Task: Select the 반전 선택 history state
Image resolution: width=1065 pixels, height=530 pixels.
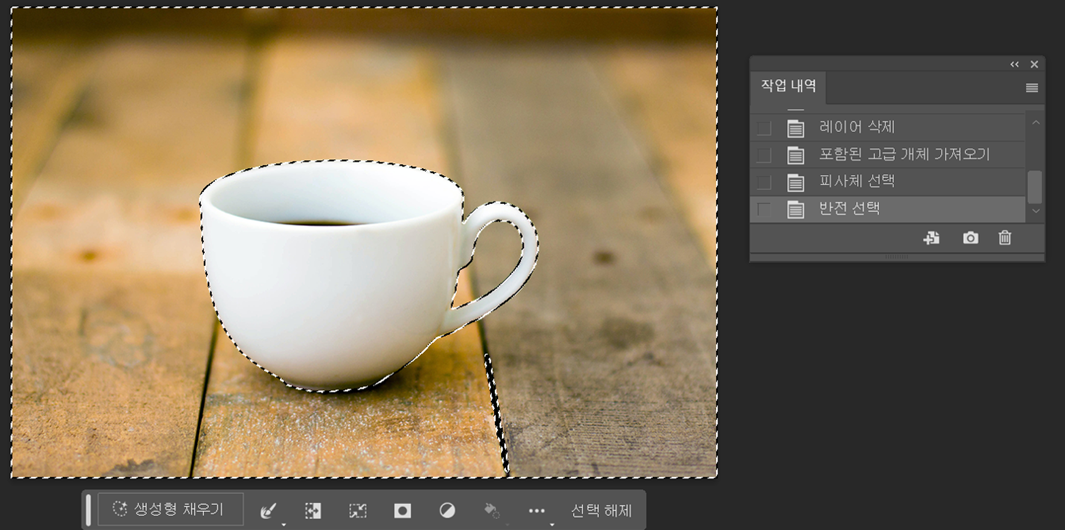Action: point(888,209)
